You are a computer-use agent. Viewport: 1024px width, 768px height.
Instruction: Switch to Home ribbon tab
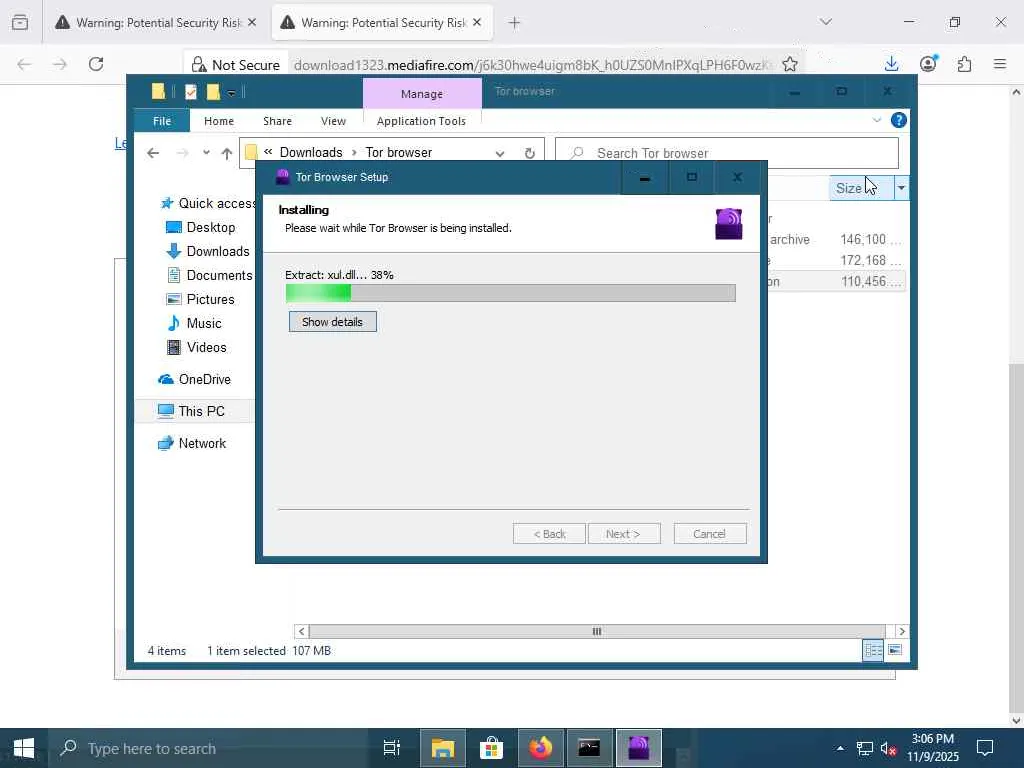tap(219, 121)
